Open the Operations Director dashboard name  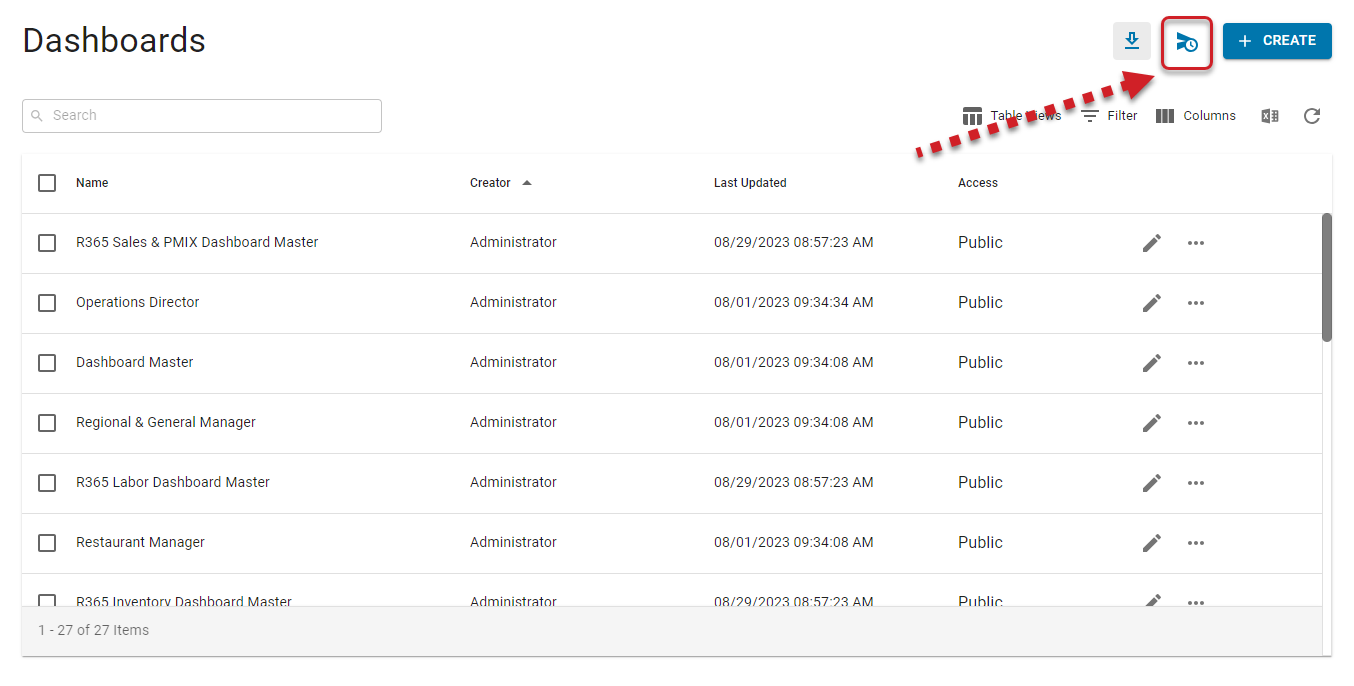pyautogui.click(x=138, y=302)
